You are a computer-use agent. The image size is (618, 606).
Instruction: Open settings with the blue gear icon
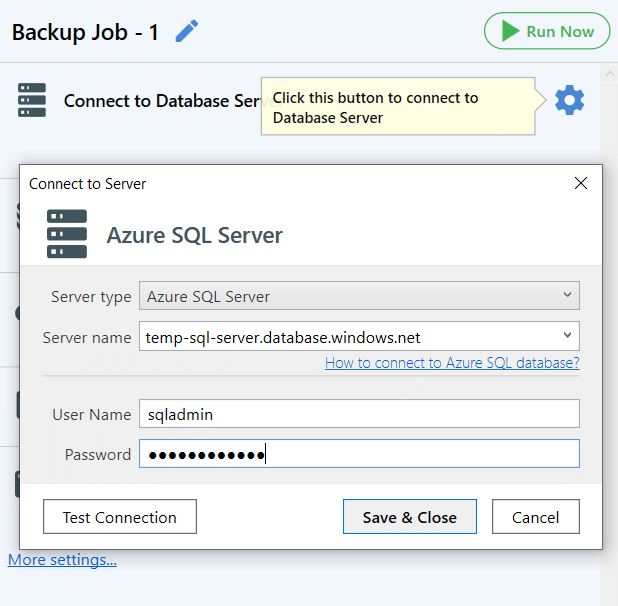(570, 100)
